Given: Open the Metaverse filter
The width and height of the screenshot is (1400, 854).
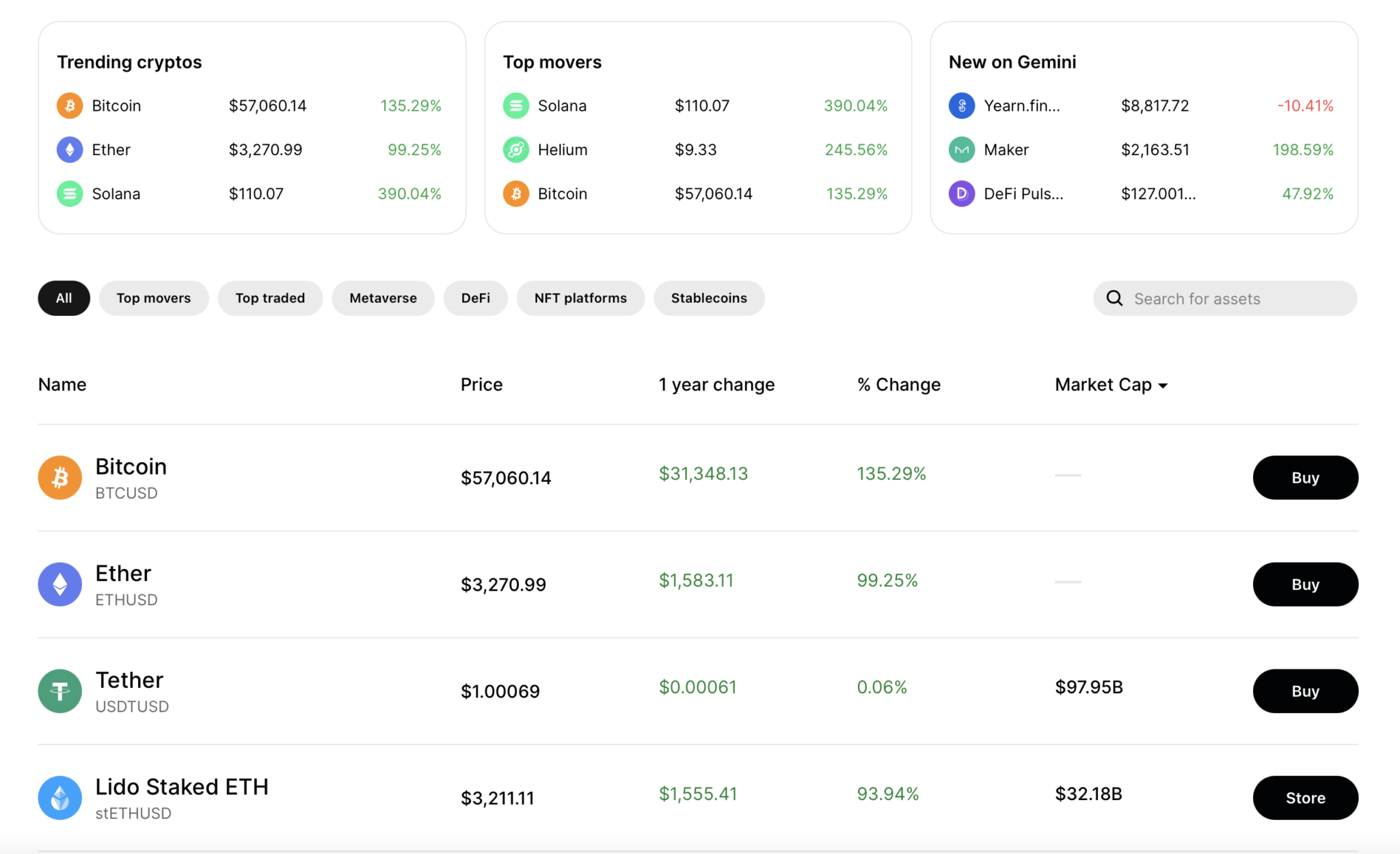Looking at the screenshot, I should (x=383, y=298).
